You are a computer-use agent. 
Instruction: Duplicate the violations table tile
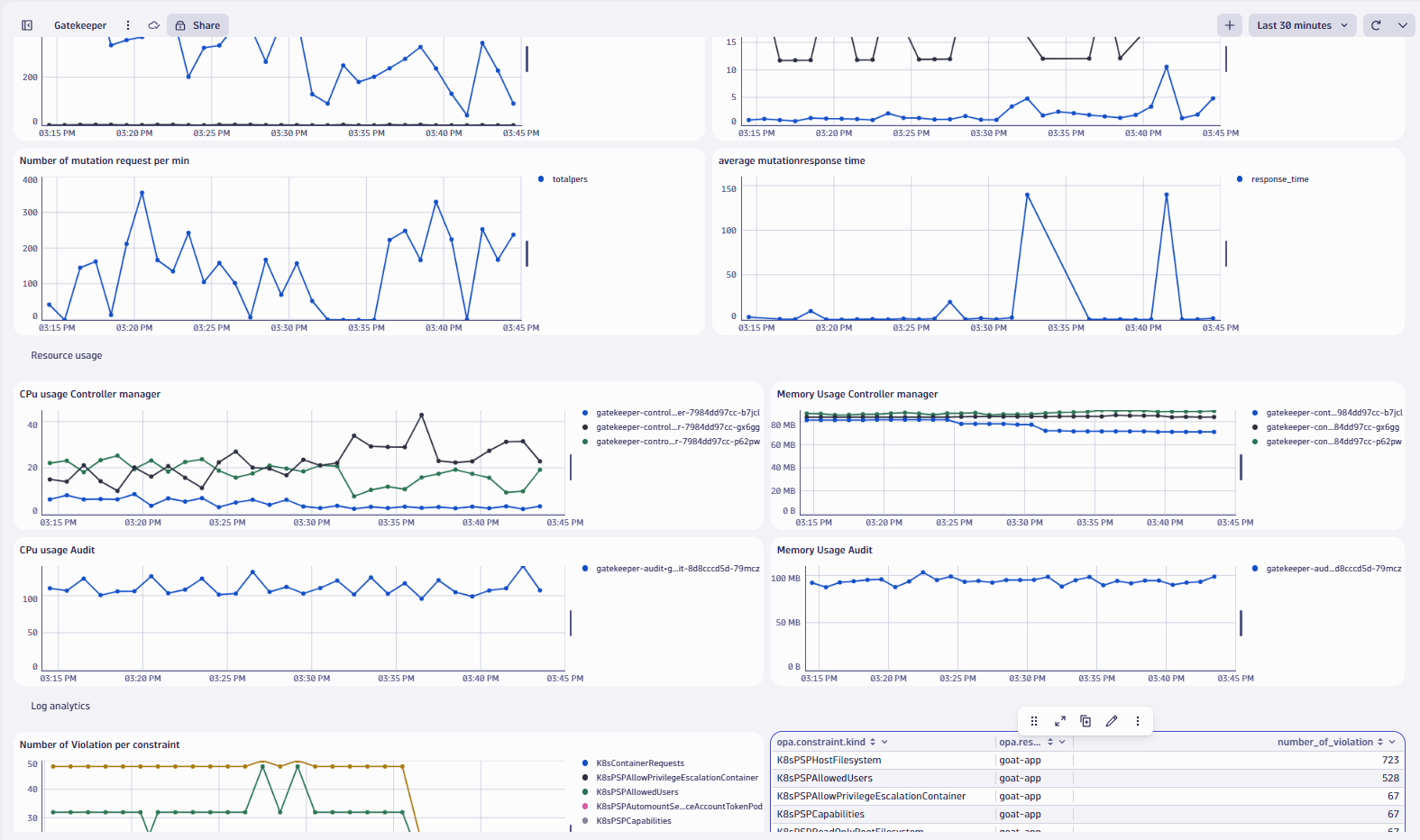coord(1086,721)
